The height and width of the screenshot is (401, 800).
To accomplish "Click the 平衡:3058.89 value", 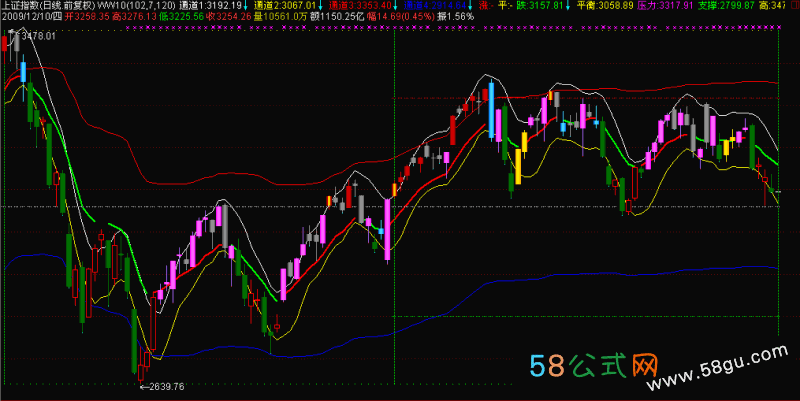I will point(605,6).
